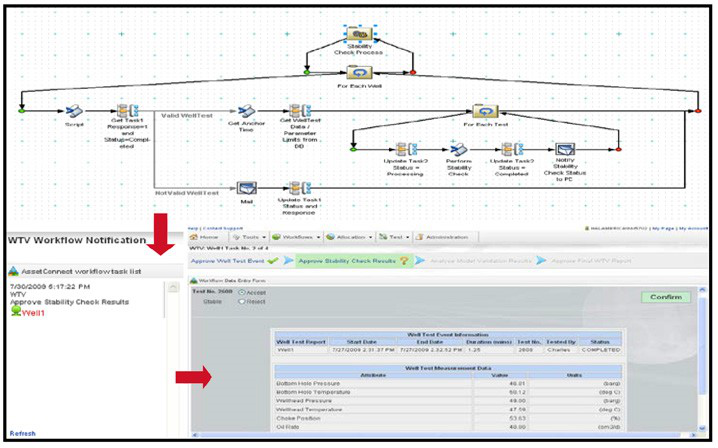Image resolution: width=718 pixels, height=448 pixels.
Task: Open the Administration menu item
Action: pyautogui.click(x=448, y=236)
